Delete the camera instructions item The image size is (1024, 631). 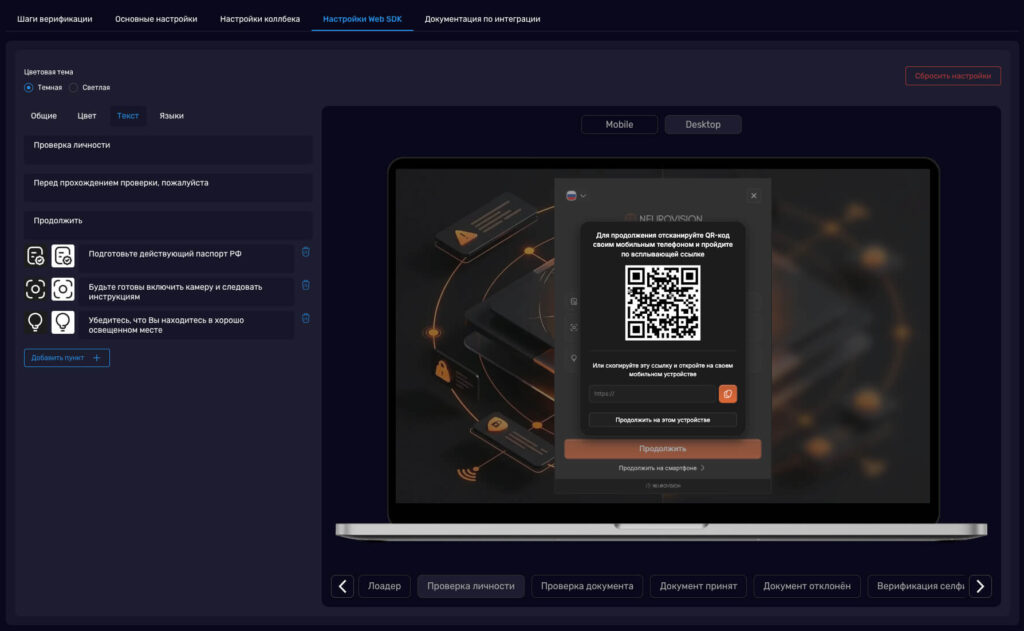pos(306,285)
